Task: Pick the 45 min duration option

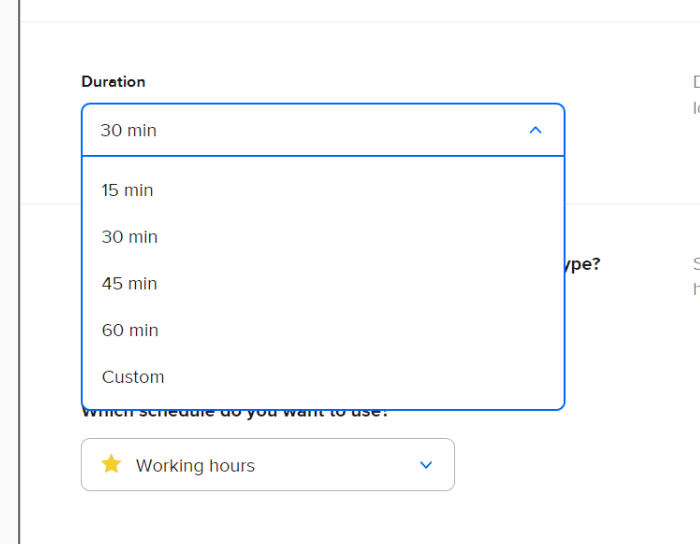Action: 129,284
